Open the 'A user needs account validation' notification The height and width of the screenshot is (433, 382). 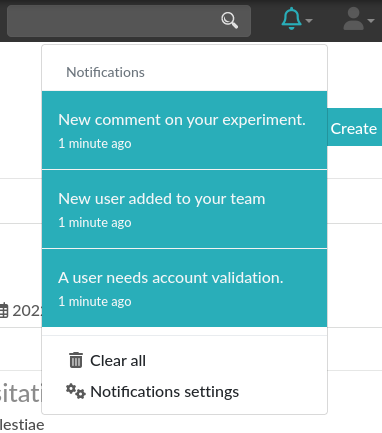point(184,288)
